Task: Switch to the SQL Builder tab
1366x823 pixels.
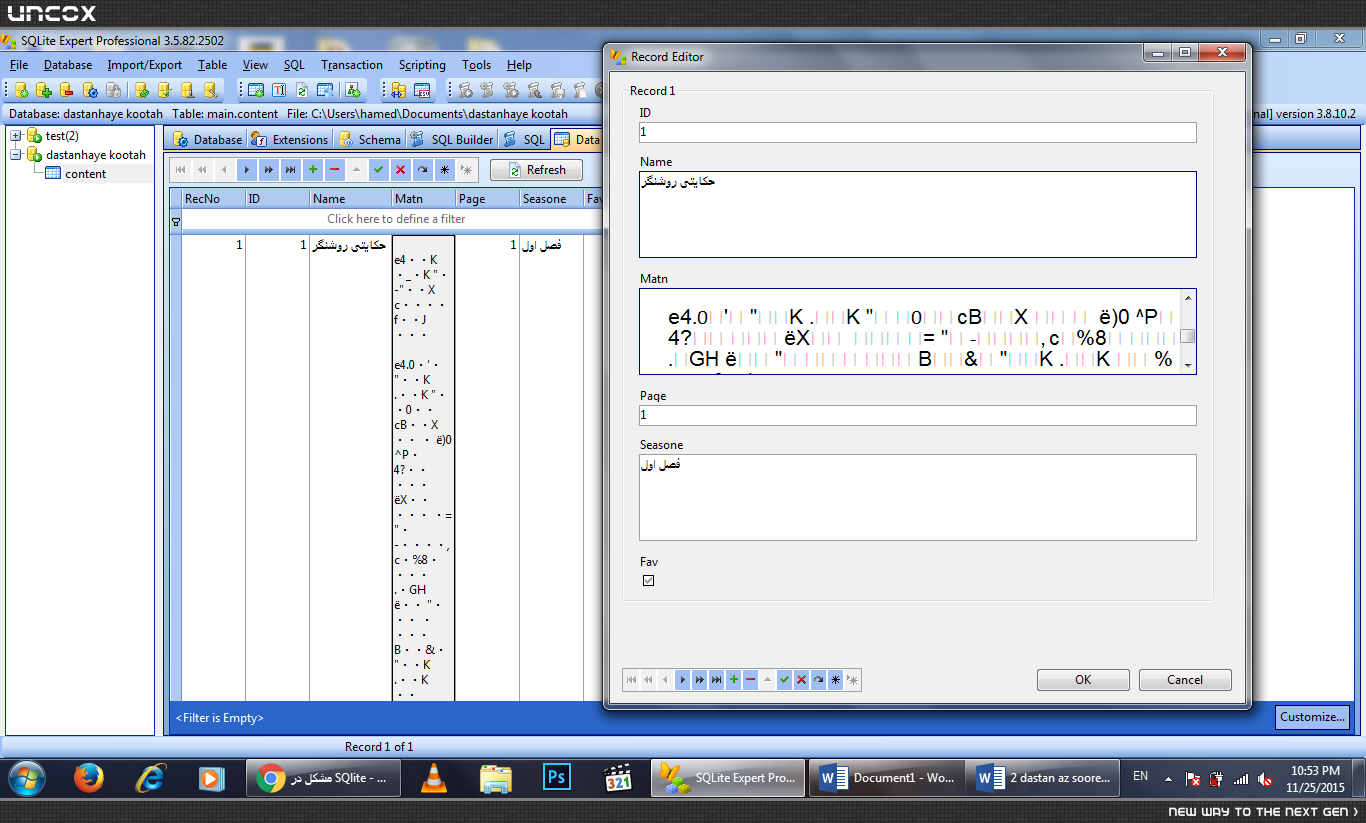Action: [452, 140]
